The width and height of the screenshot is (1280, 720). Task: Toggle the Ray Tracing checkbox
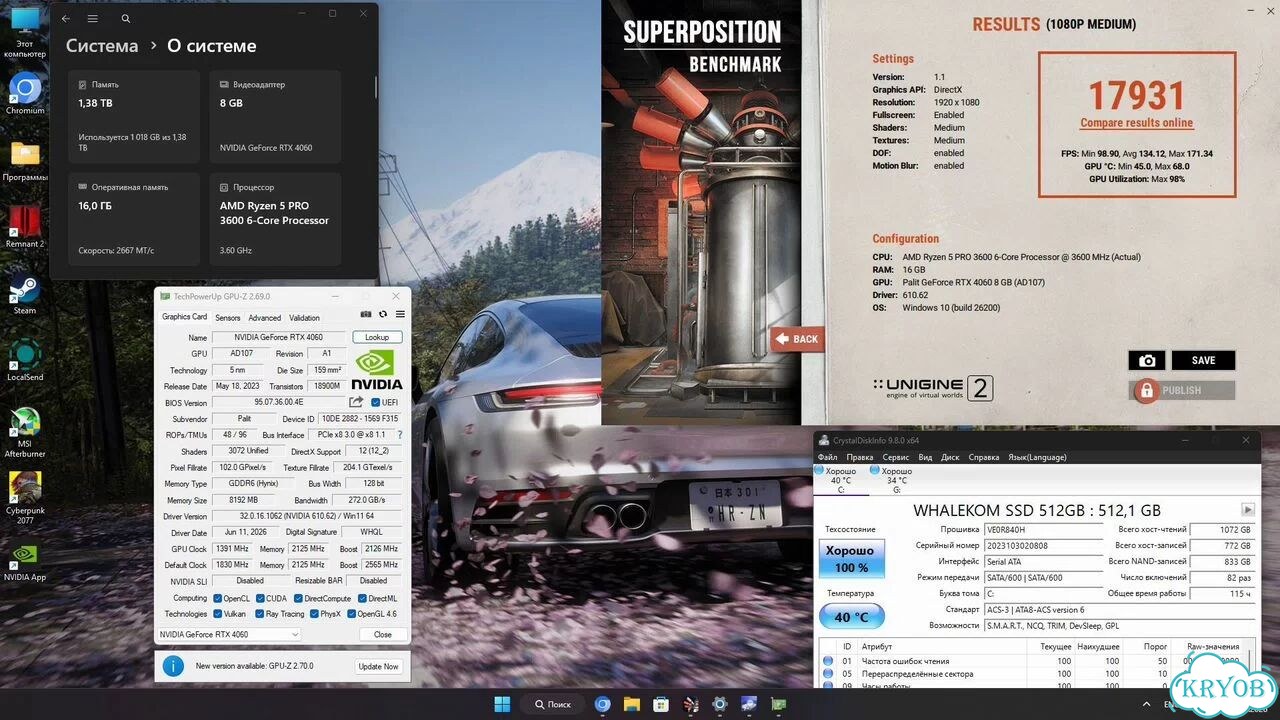(260, 614)
